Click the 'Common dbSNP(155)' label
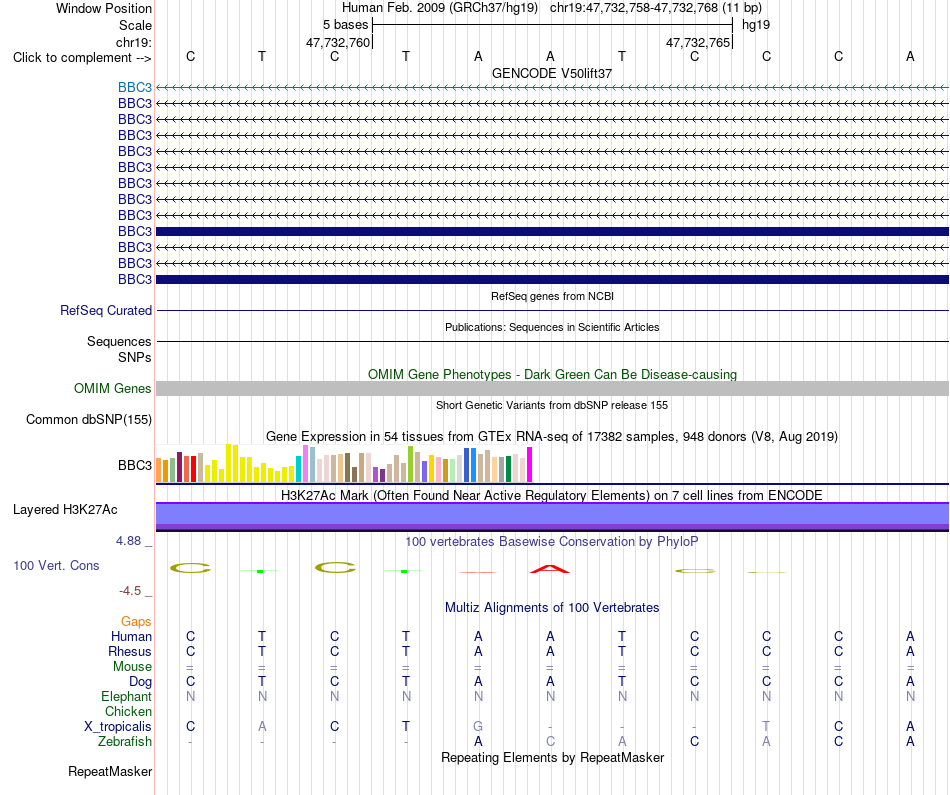 click(x=88, y=419)
